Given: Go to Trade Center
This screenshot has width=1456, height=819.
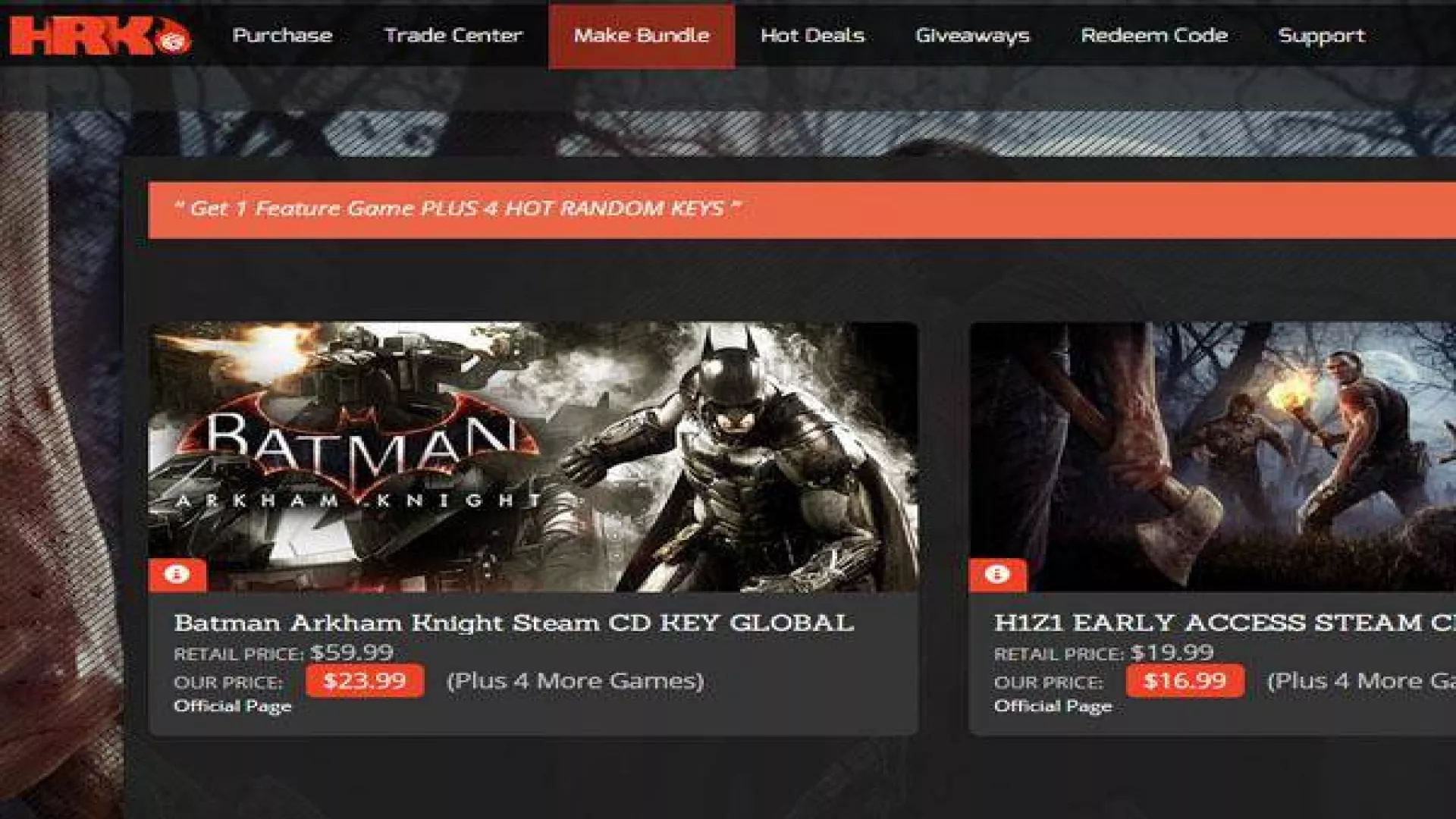Looking at the screenshot, I should [453, 36].
